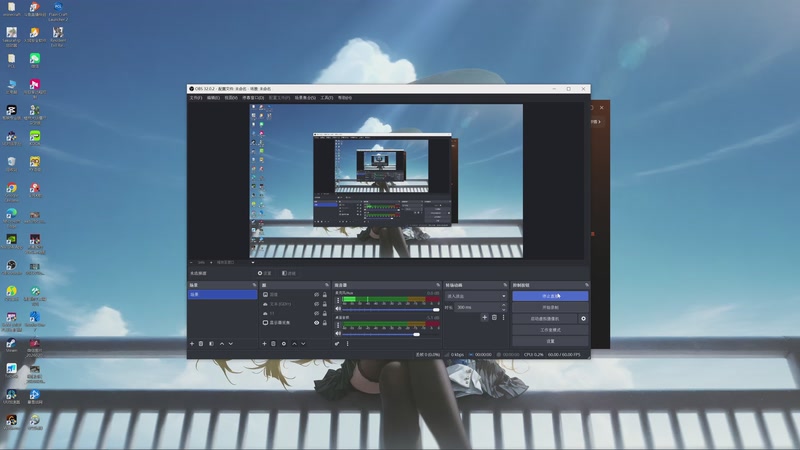The image size is (800, 450).
Task: Pop out the Controls dock panel
Action: [x=587, y=285]
